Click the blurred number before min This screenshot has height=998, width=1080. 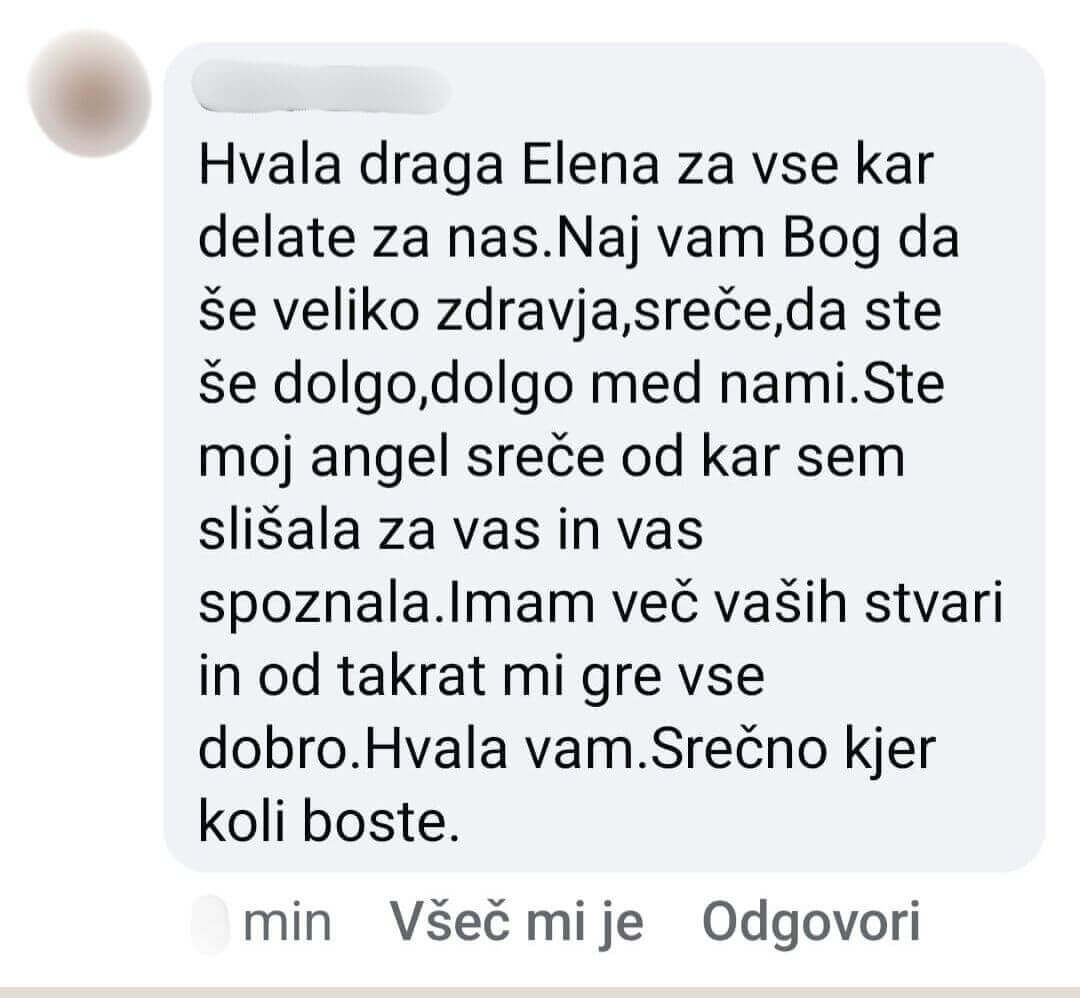(x=210, y=923)
